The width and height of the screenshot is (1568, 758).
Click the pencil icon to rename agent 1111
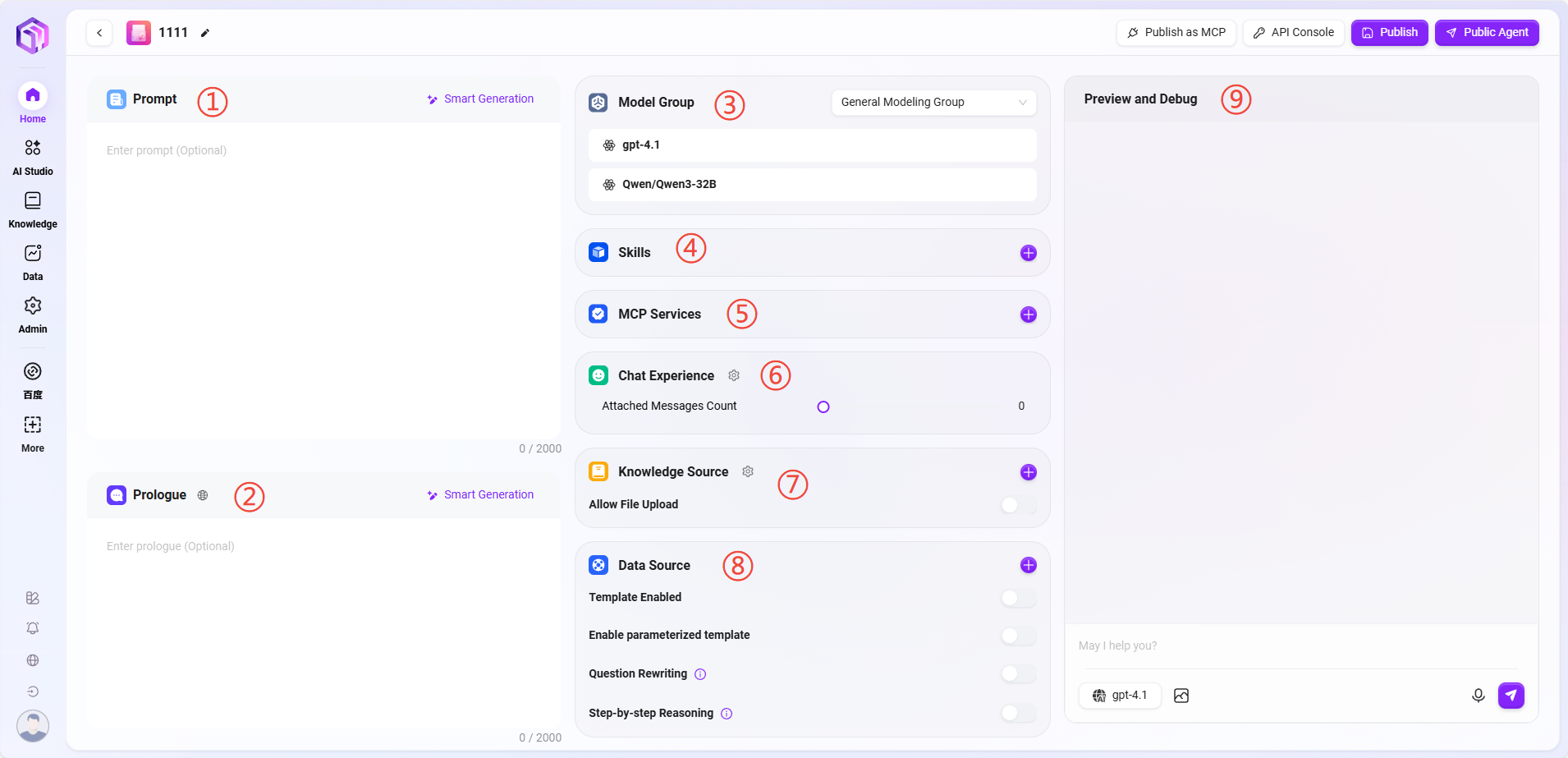(x=205, y=33)
